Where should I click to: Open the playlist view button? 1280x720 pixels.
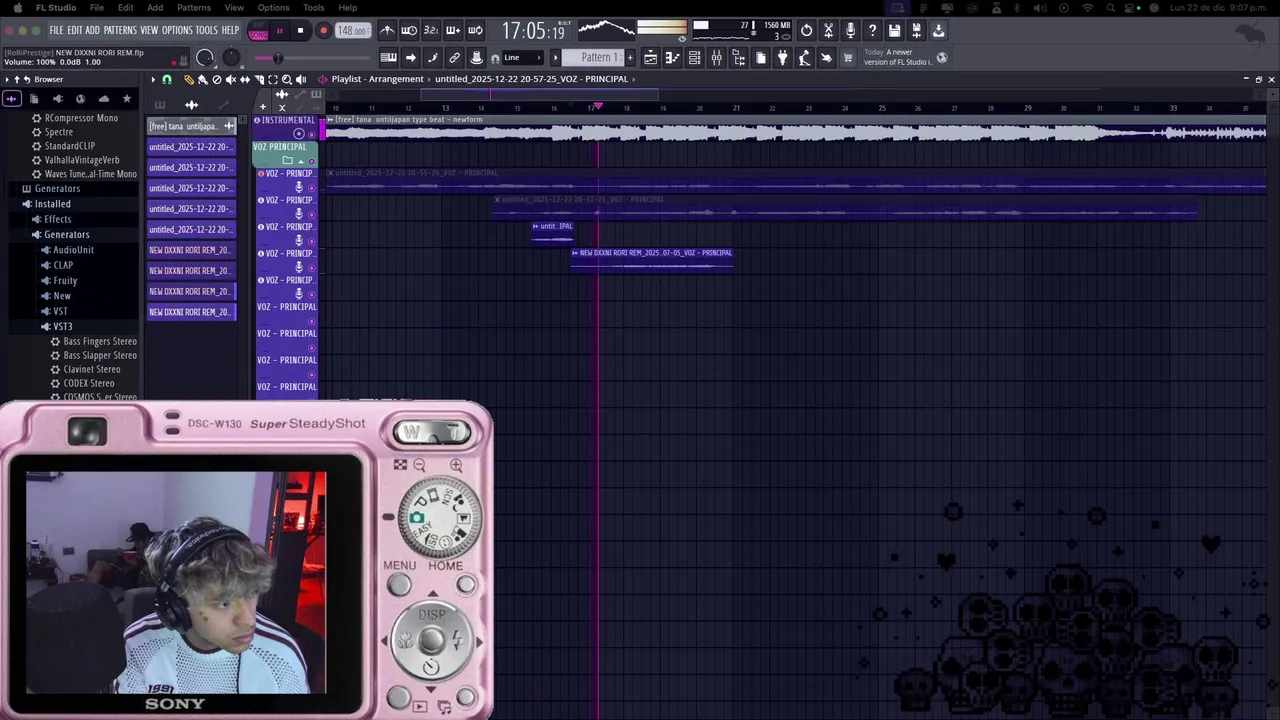click(650, 58)
